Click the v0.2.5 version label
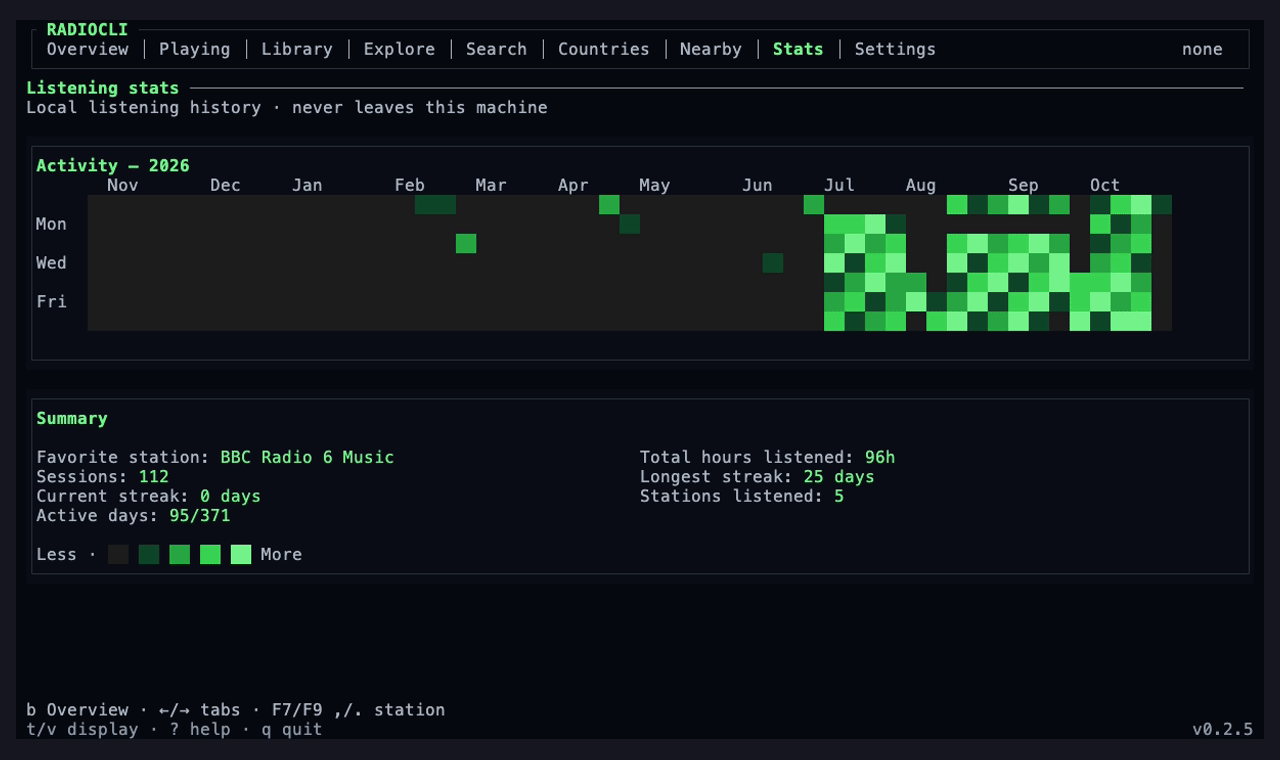1280x760 pixels. [1222, 729]
